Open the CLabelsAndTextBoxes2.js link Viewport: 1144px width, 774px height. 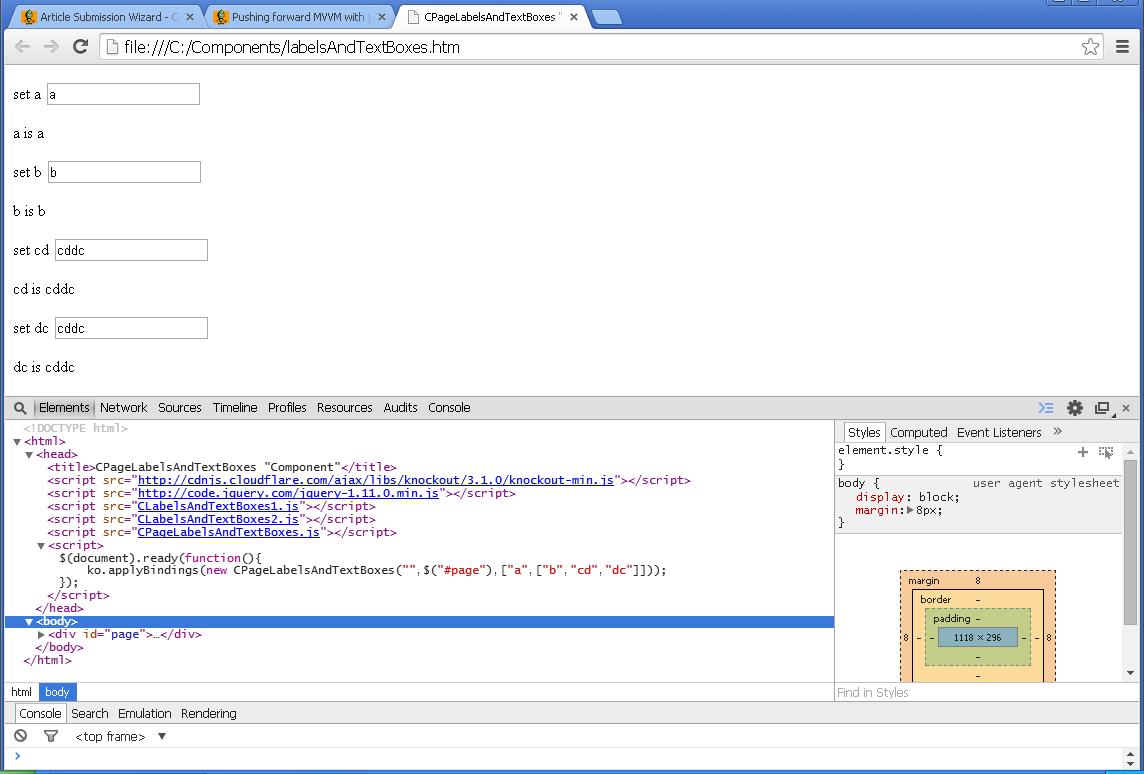pyautogui.click(x=218, y=519)
